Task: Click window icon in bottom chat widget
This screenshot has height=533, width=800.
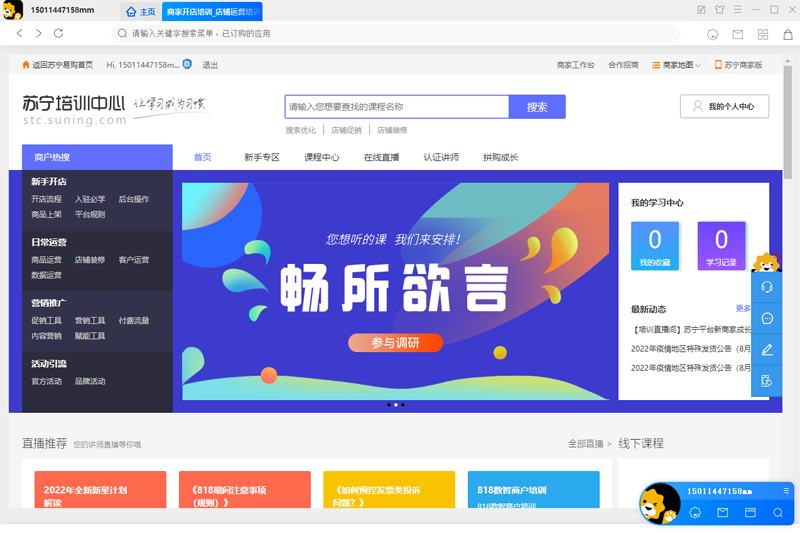Action: [750, 513]
